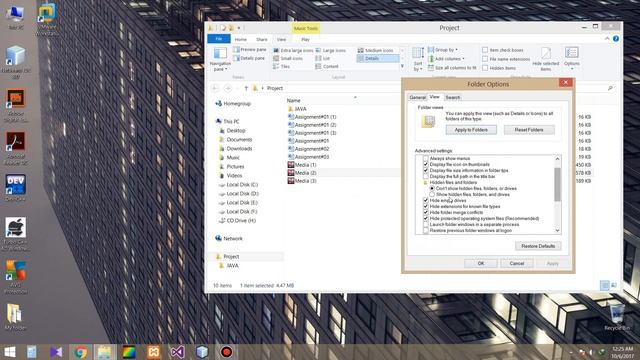The height and width of the screenshot is (360, 640).
Task: Click Apply to Folders button
Action: tap(471, 130)
